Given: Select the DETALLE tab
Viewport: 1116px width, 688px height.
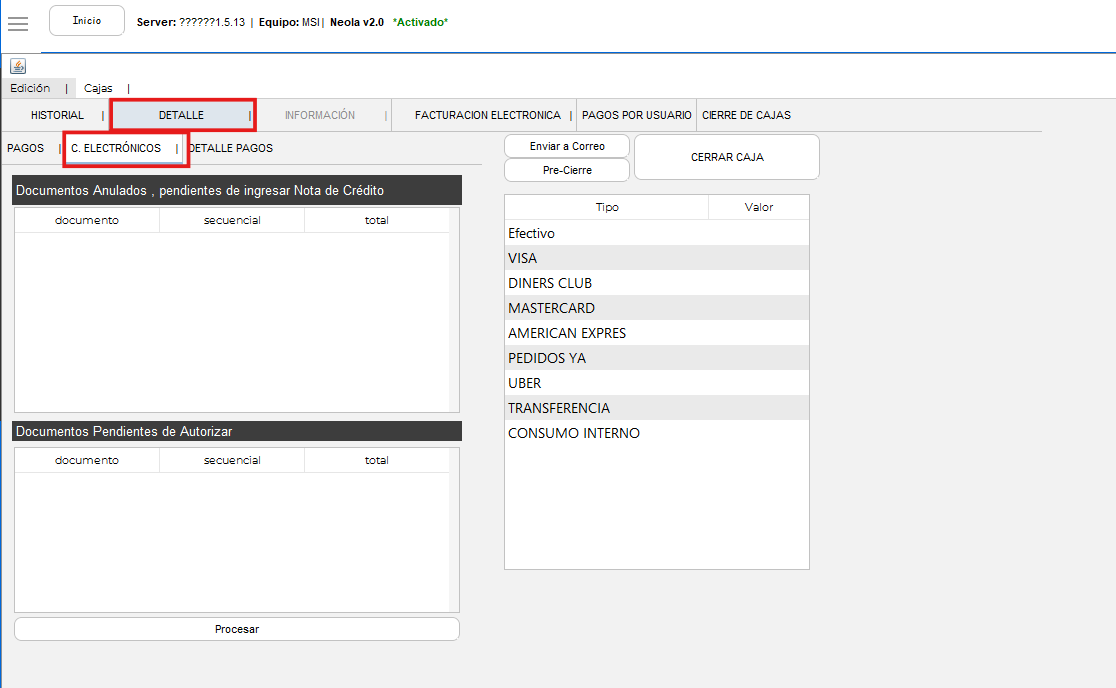Looking at the screenshot, I should click(x=181, y=115).
